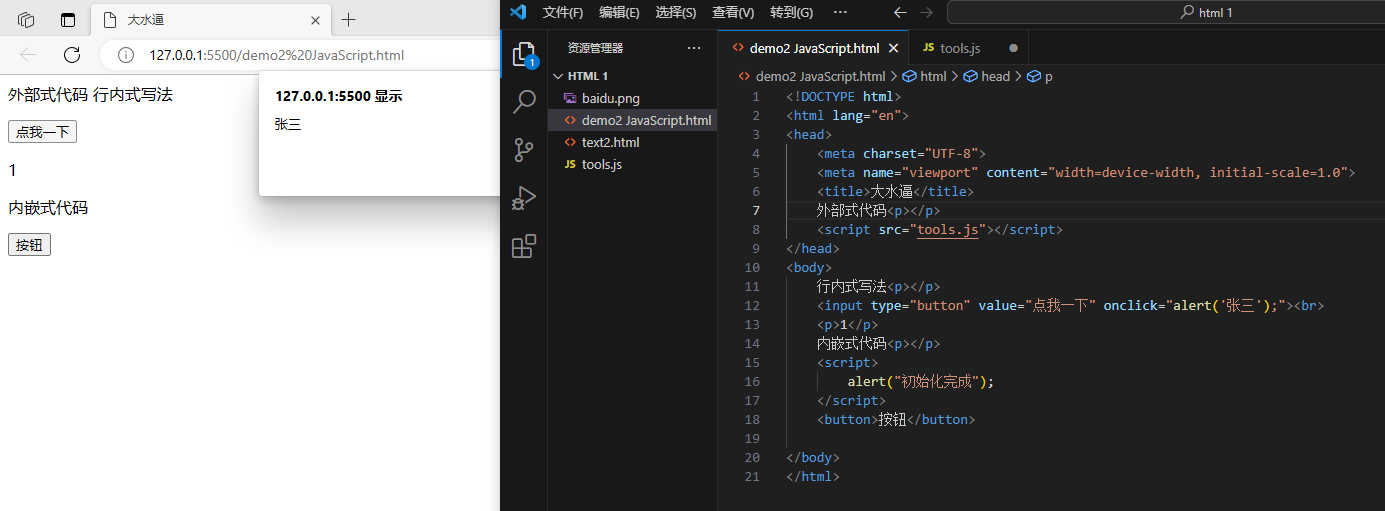Click the <!DOCTYPE html> code line
Screen dimensions: 1385x511
tap(844, 97)
